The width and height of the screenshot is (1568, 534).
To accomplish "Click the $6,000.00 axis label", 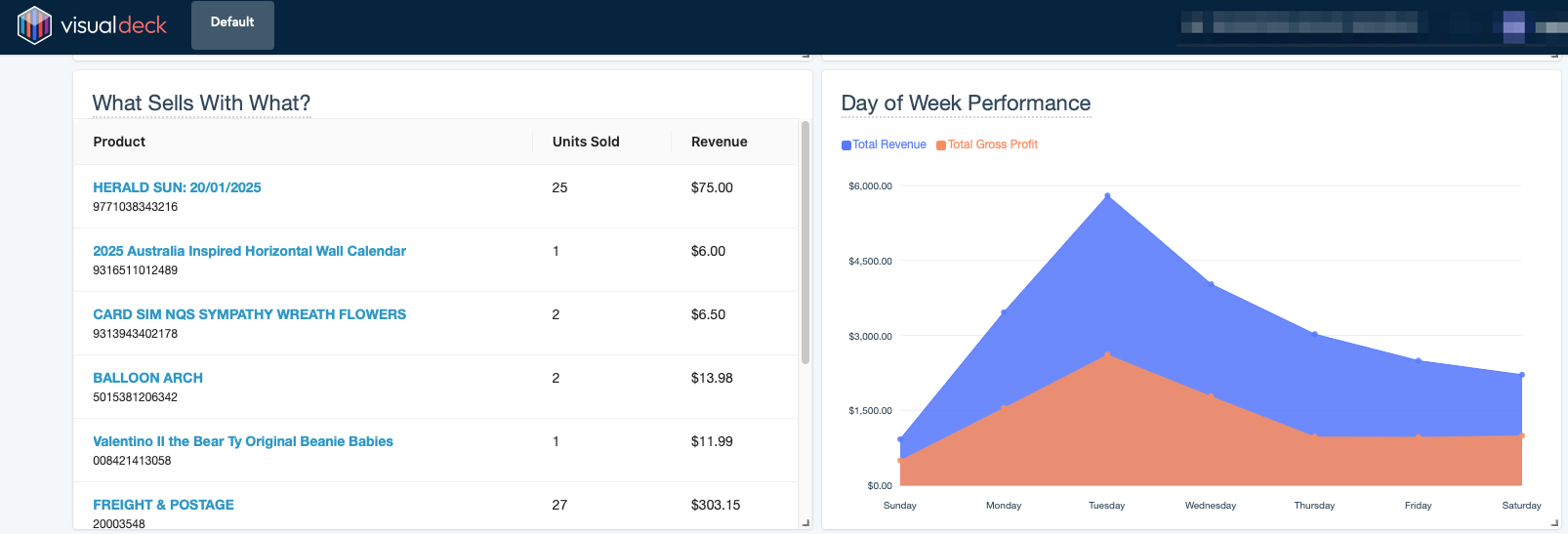I will pyautogui.click(x=870, y=185).
